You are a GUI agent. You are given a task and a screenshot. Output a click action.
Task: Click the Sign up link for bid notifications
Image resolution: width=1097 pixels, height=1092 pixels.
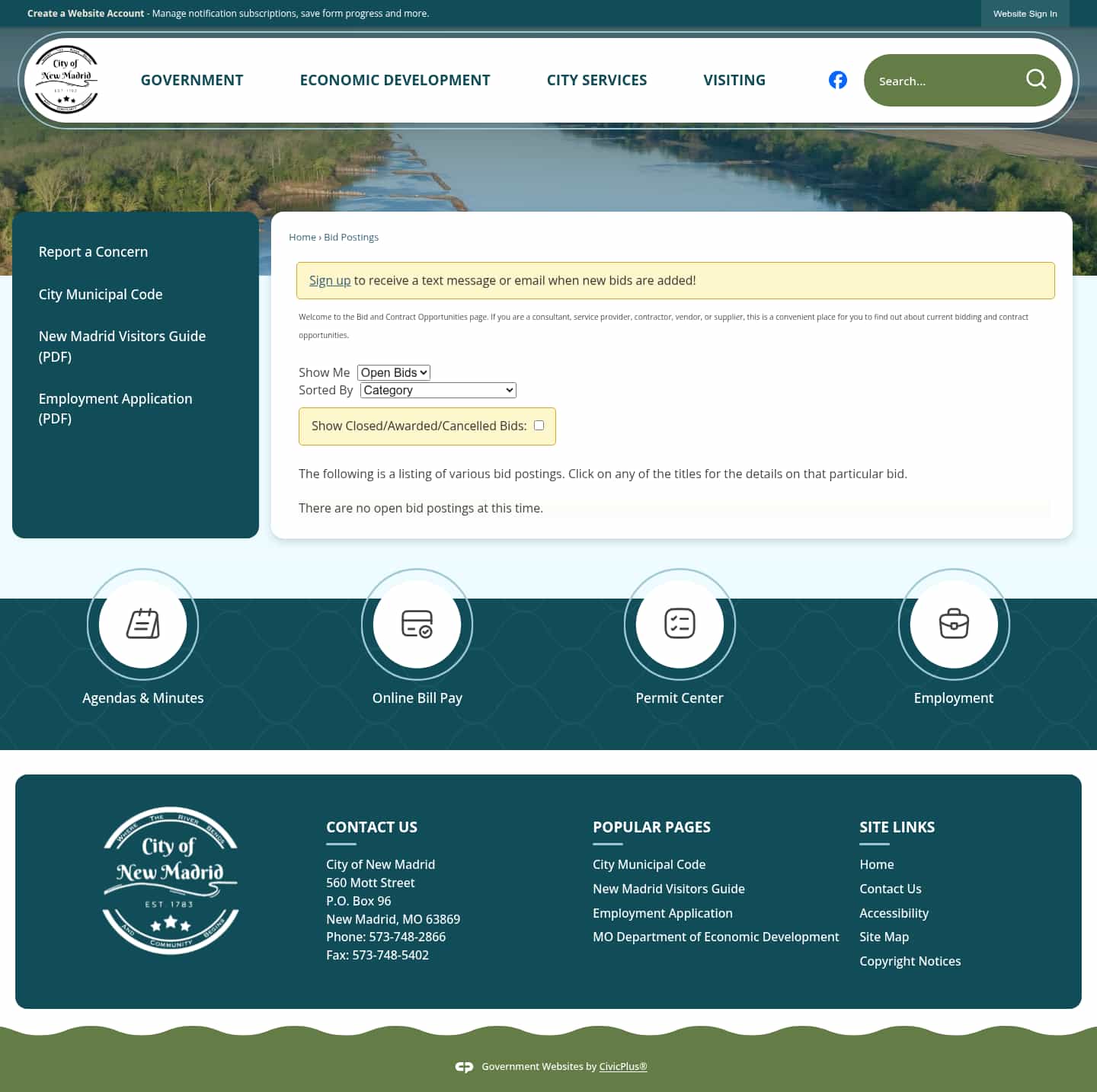coord(330,280)
